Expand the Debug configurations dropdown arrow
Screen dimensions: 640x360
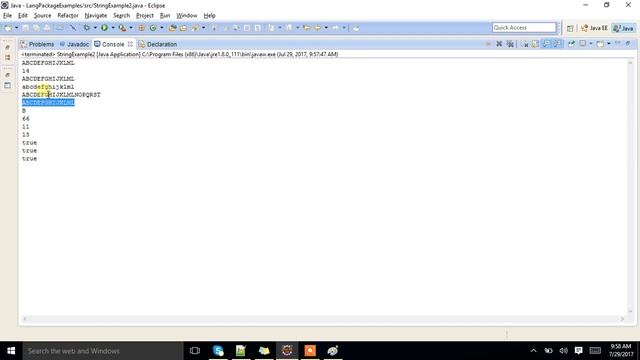click(95, 28)
